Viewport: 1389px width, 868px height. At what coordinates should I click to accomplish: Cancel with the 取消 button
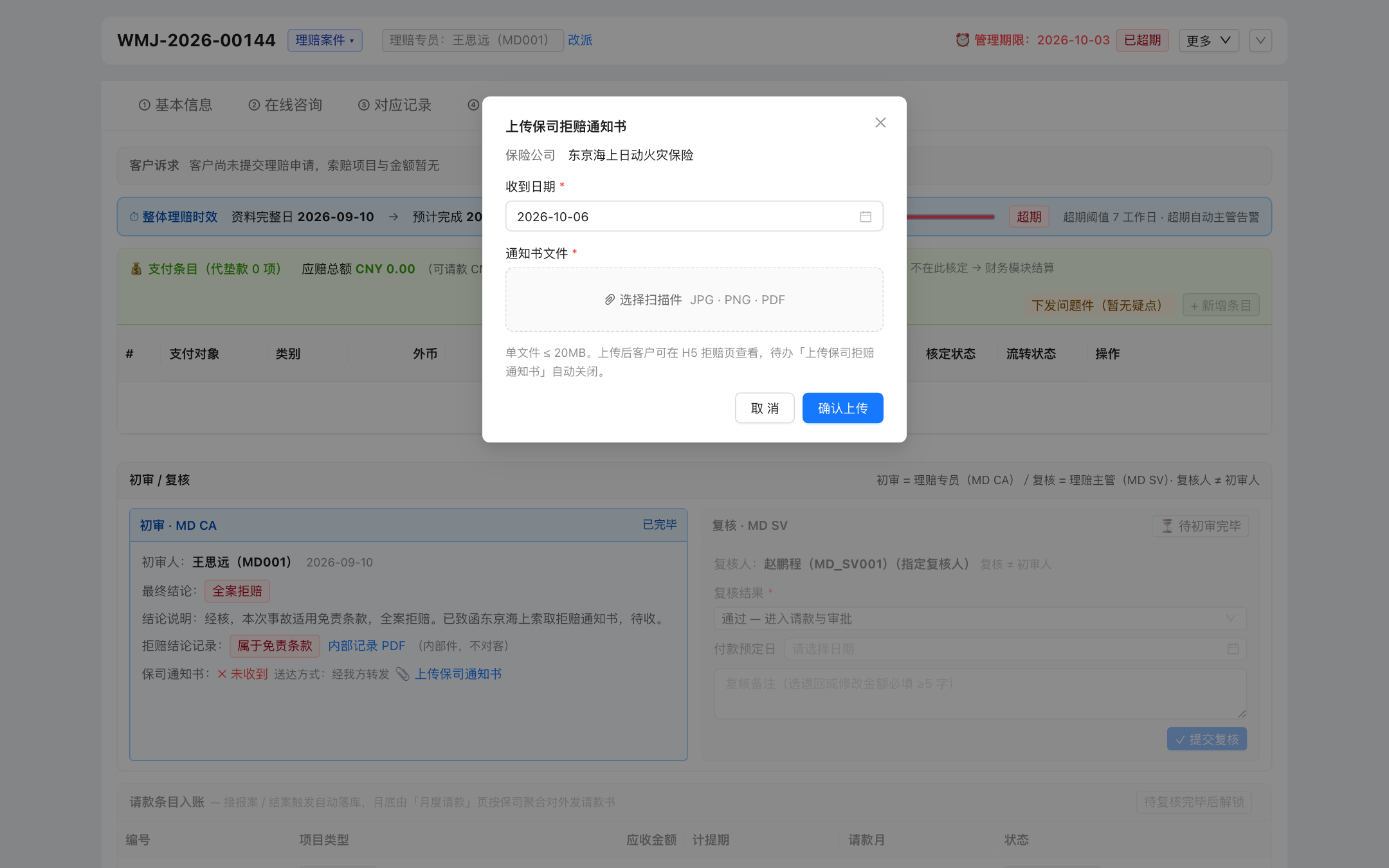[765, 408]
